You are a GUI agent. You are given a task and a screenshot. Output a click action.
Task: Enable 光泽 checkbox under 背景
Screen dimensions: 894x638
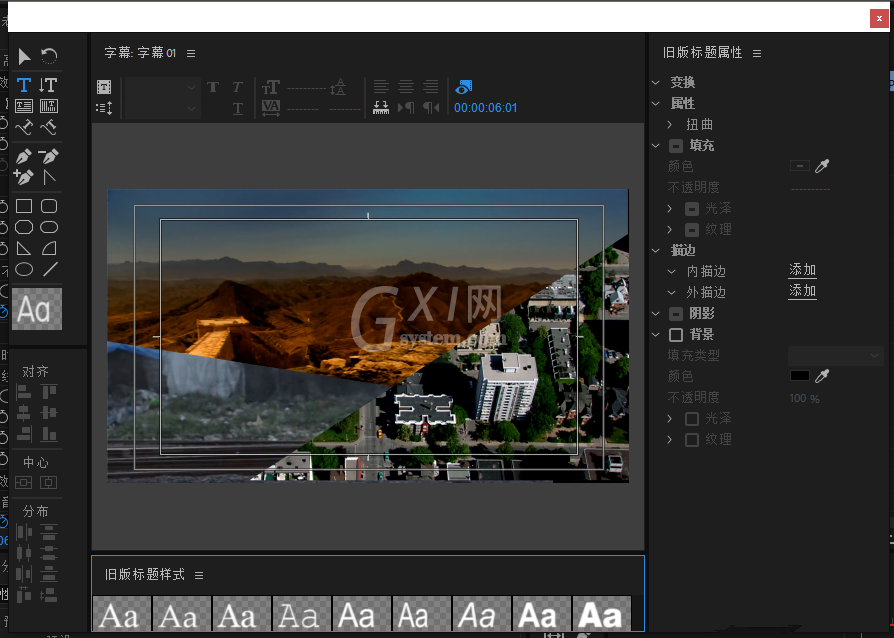pyautogui.click(x=692, y=419)
